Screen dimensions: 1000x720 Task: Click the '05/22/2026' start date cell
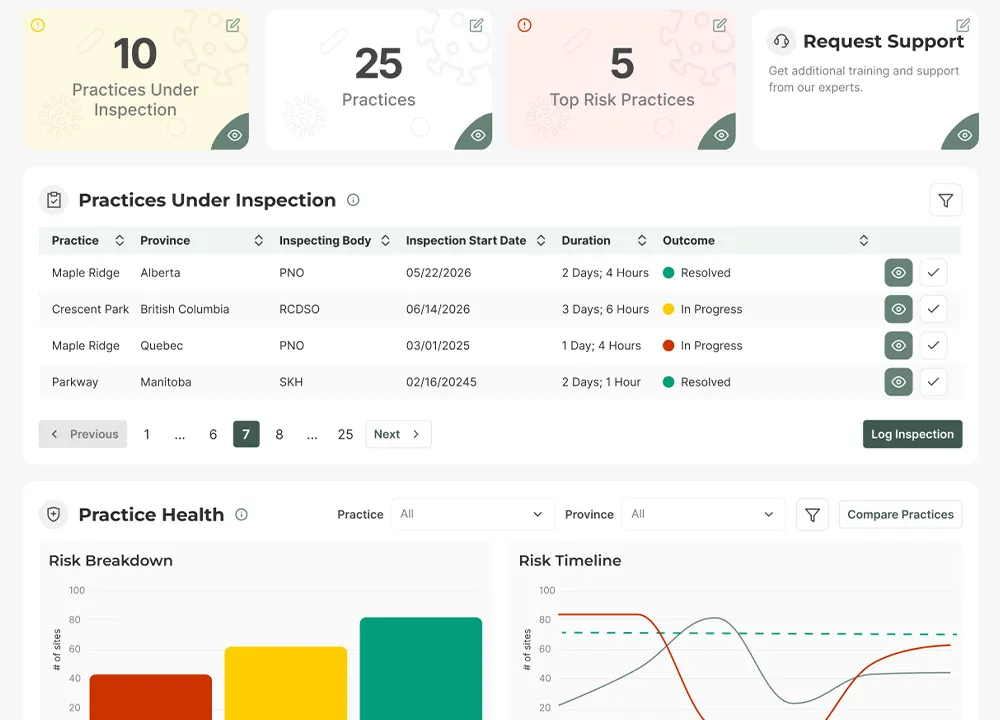439,273
